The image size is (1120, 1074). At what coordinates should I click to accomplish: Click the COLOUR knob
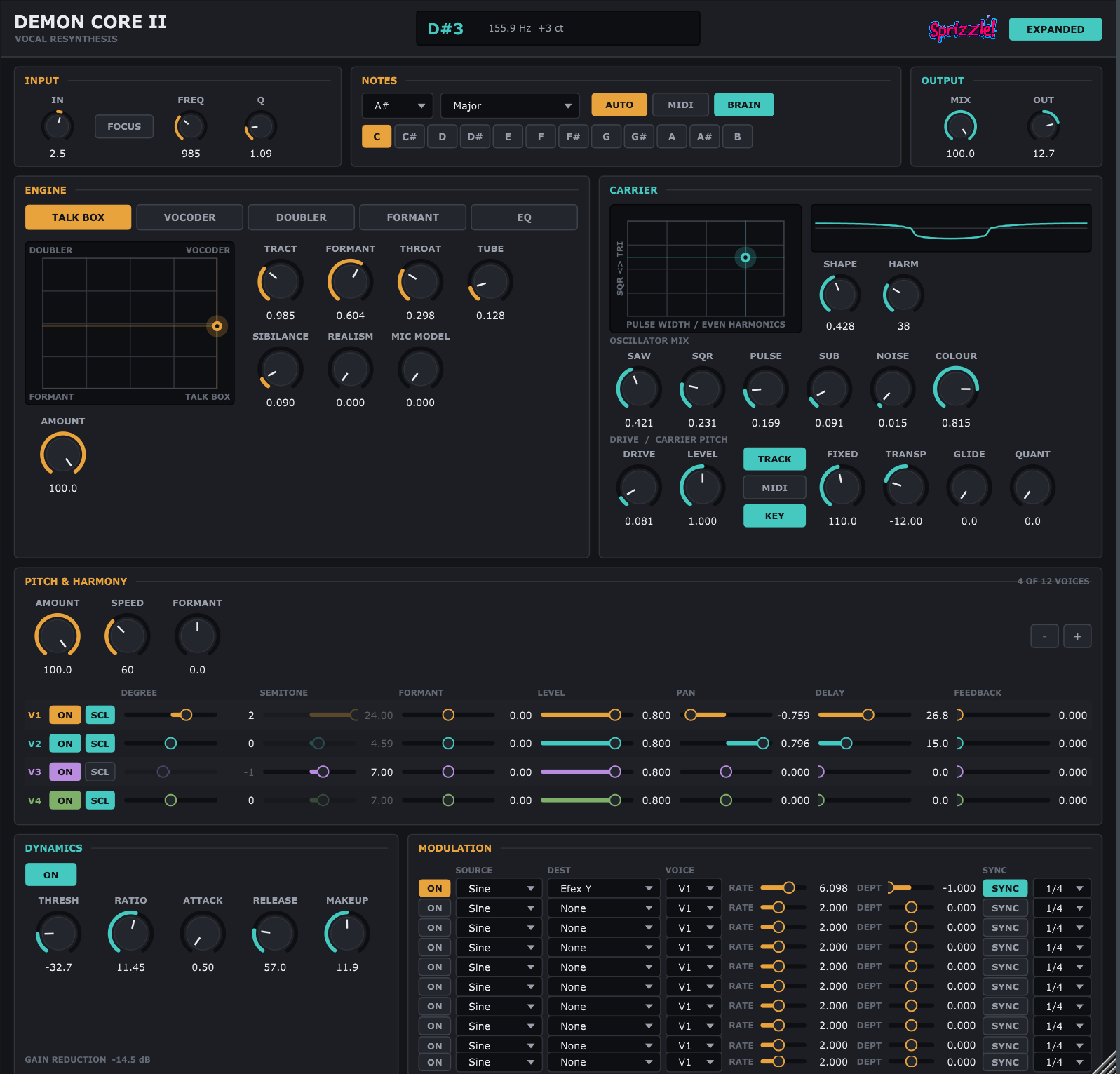point(956,389)
